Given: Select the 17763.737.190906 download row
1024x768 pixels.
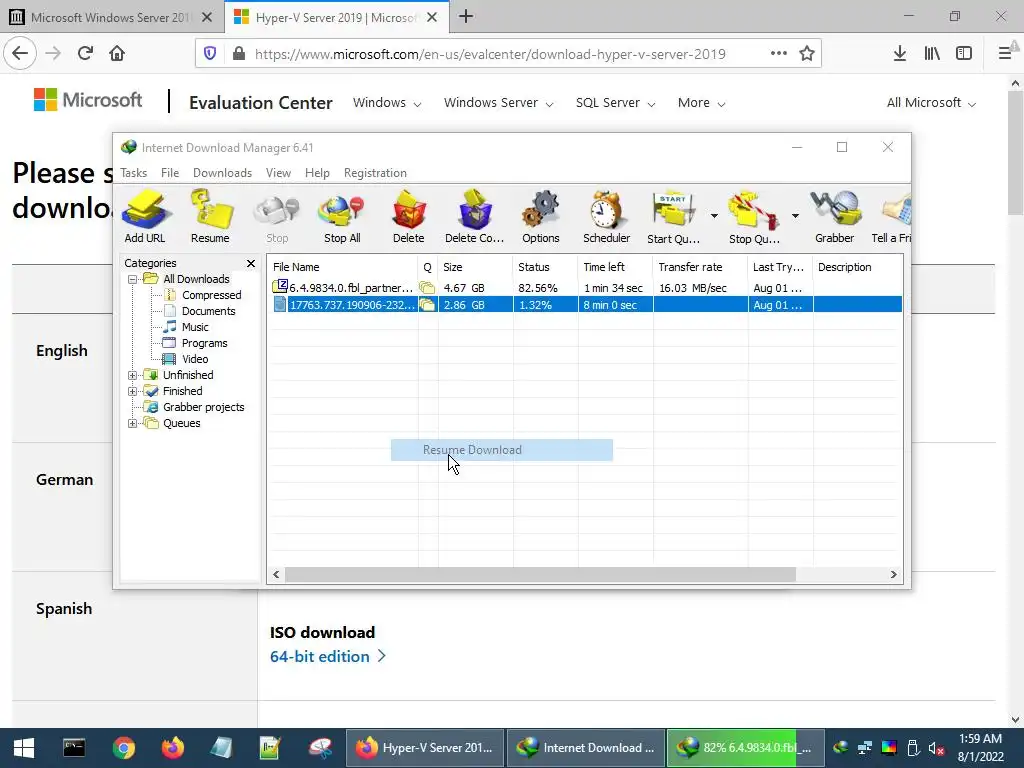Looking at the screenshot, I should coord(585,305).
